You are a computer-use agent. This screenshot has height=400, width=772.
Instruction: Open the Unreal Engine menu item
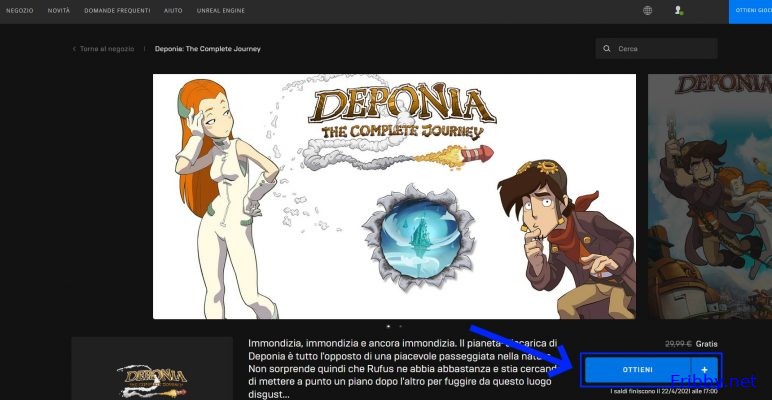click(221, 11)
